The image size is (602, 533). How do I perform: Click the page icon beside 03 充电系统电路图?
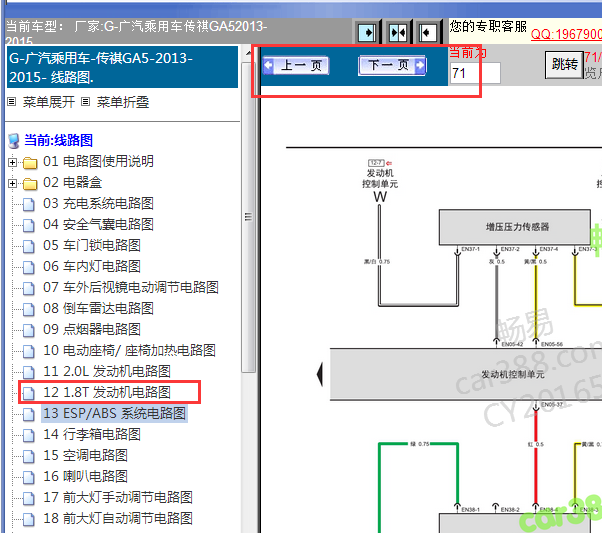coord(29,204)
